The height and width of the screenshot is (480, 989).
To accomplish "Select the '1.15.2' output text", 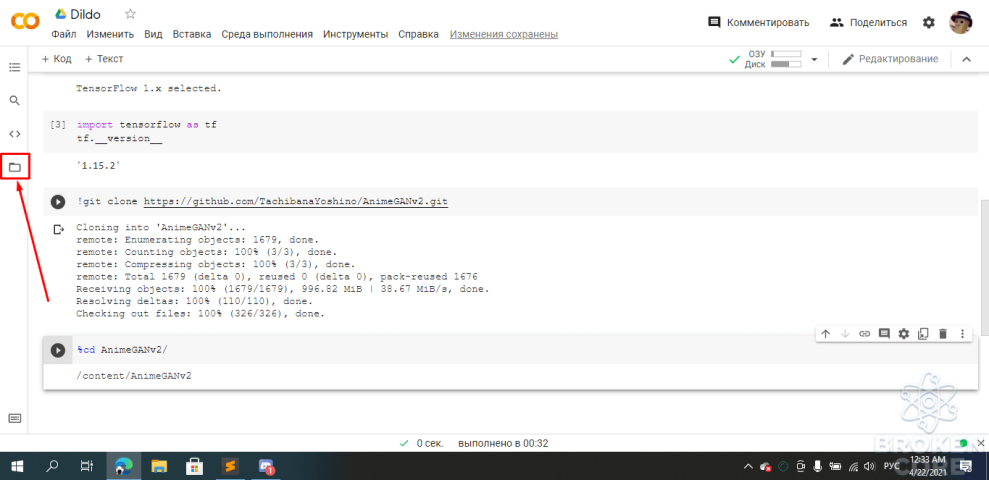I will click(x=98, y=165).
